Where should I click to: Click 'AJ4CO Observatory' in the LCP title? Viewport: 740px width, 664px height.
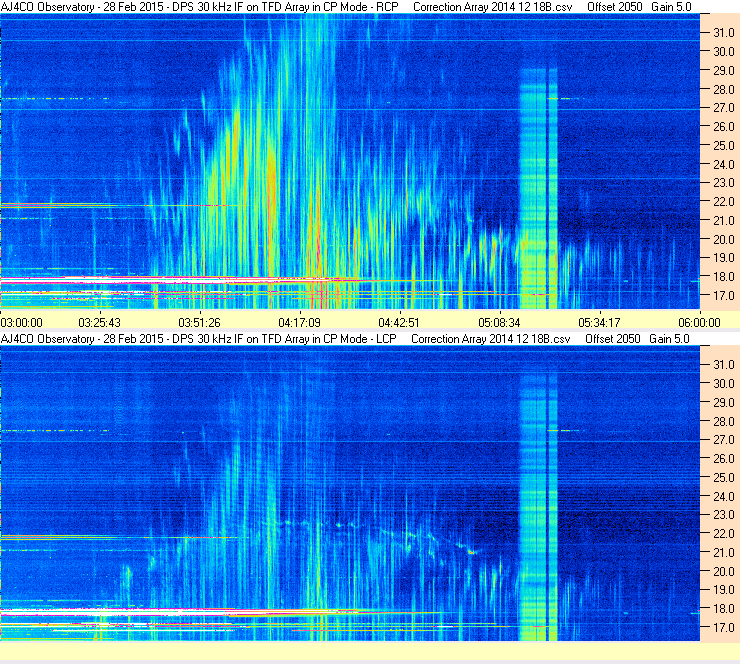click(x=48, y=339)
